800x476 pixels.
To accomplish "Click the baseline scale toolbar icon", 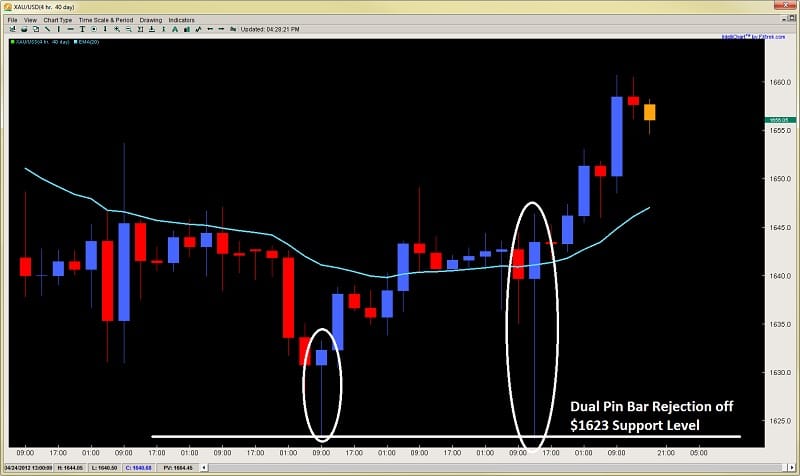I will pyautogui.click(x=152, y=29).
